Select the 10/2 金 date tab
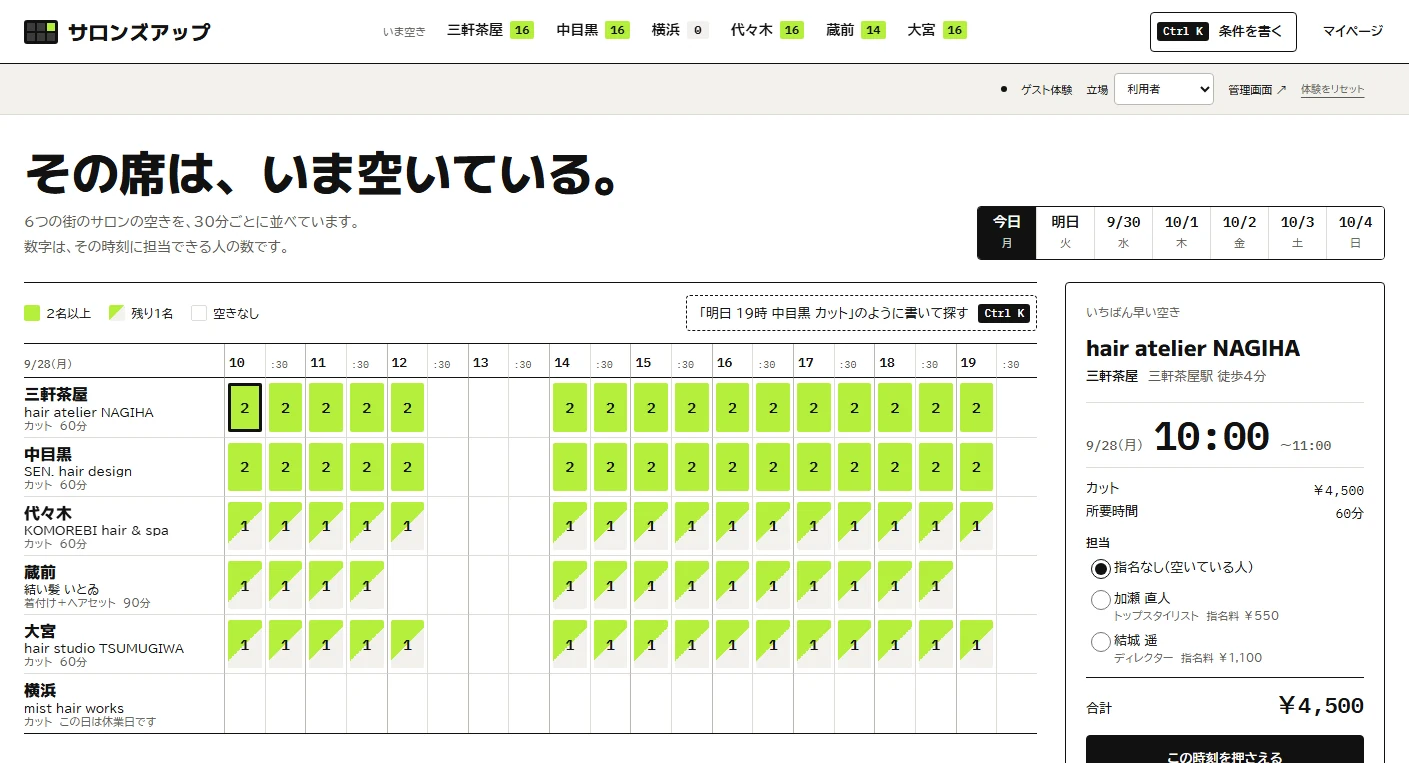Image resolution: width=1409 pixels, height=763 pixels. tap(1239, 233)
